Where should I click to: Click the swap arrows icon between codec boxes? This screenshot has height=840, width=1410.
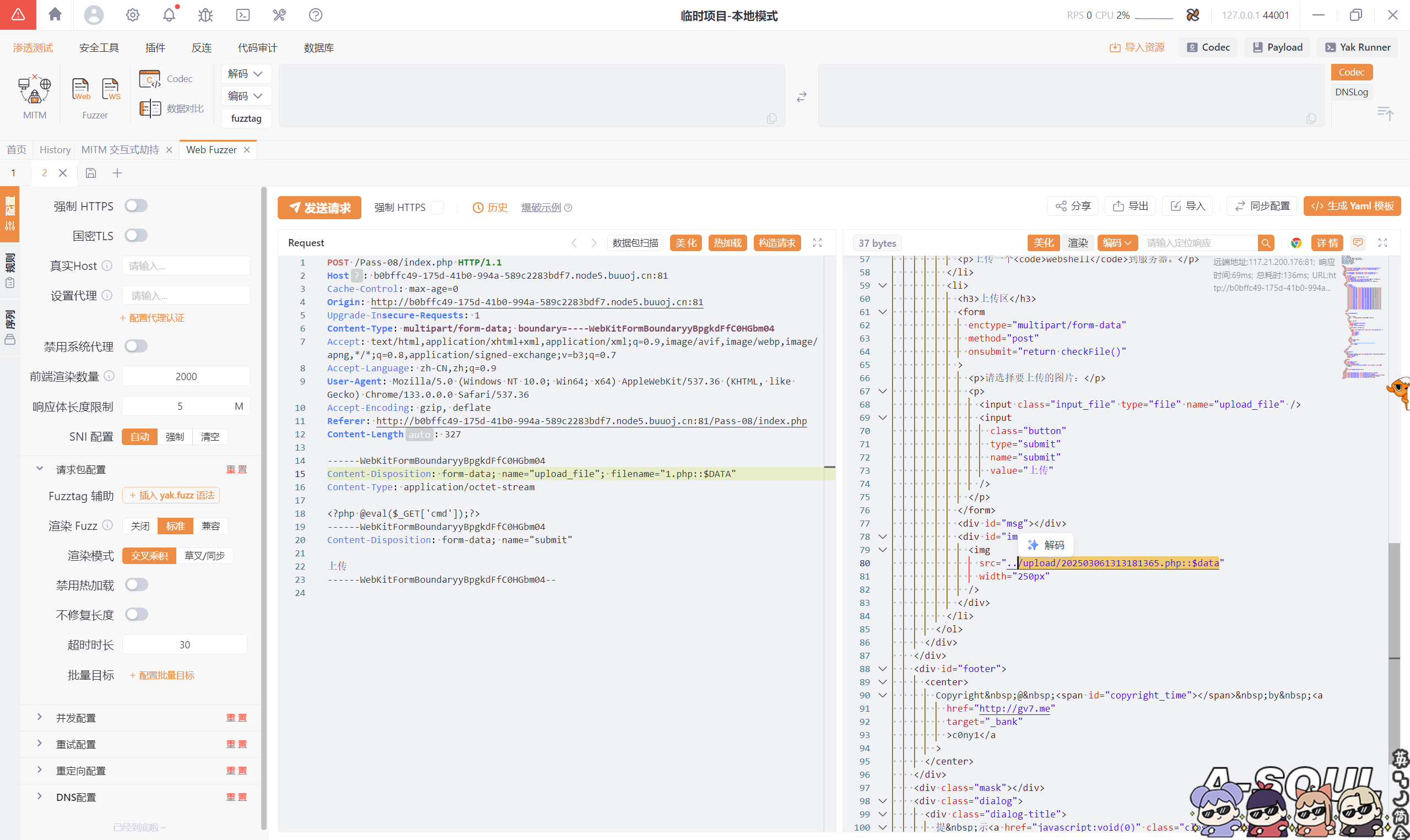pyautogui.click(x=801, y=97)
